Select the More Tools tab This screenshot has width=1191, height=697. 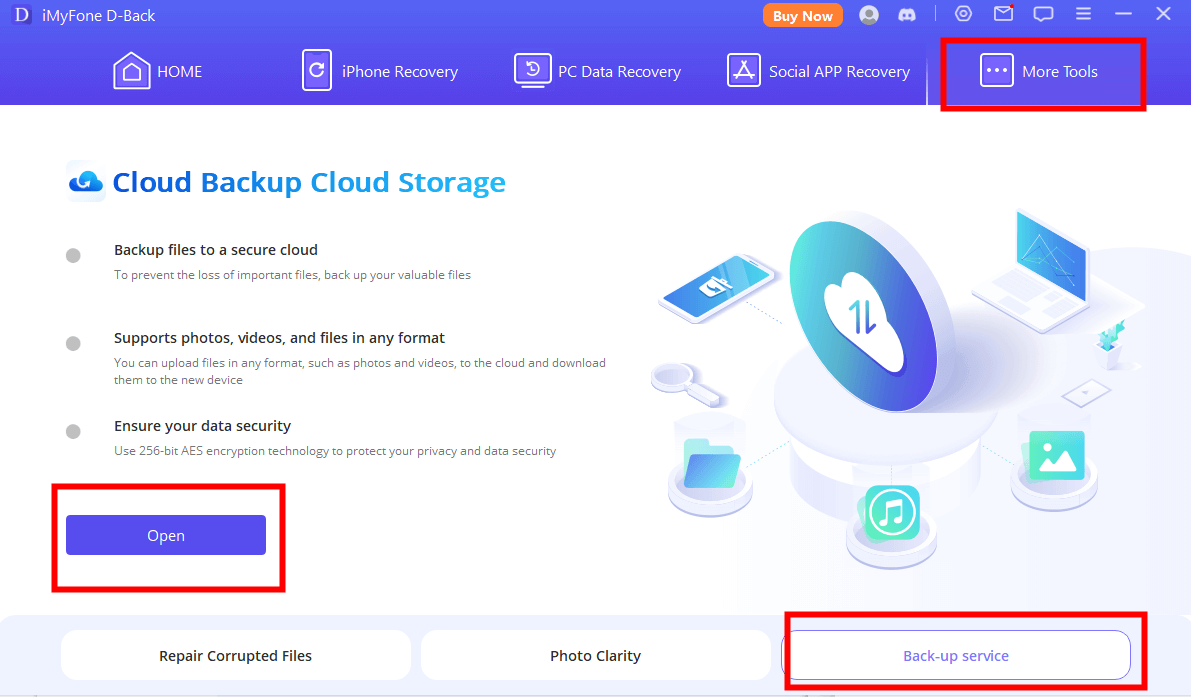pos(1039,71)
